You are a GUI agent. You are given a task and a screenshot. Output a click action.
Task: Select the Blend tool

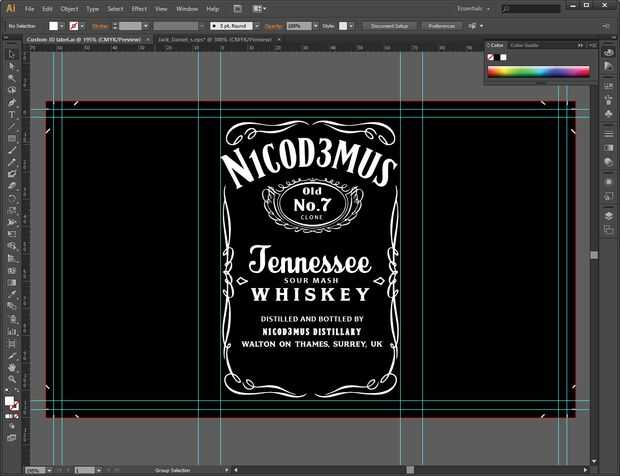click(12, 306)
